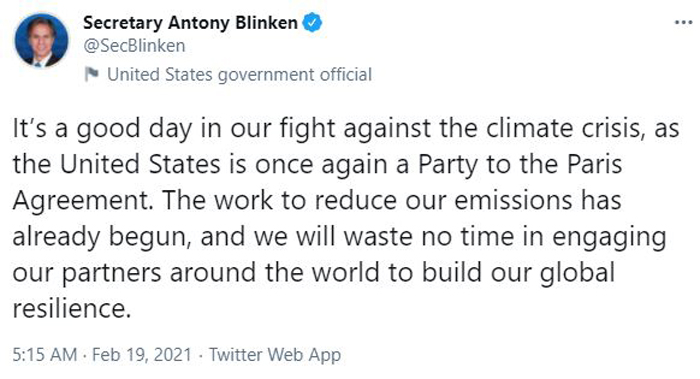Open the @SecBlinken handle link
This screenshot has height=379, width=700.
point(134,46)
